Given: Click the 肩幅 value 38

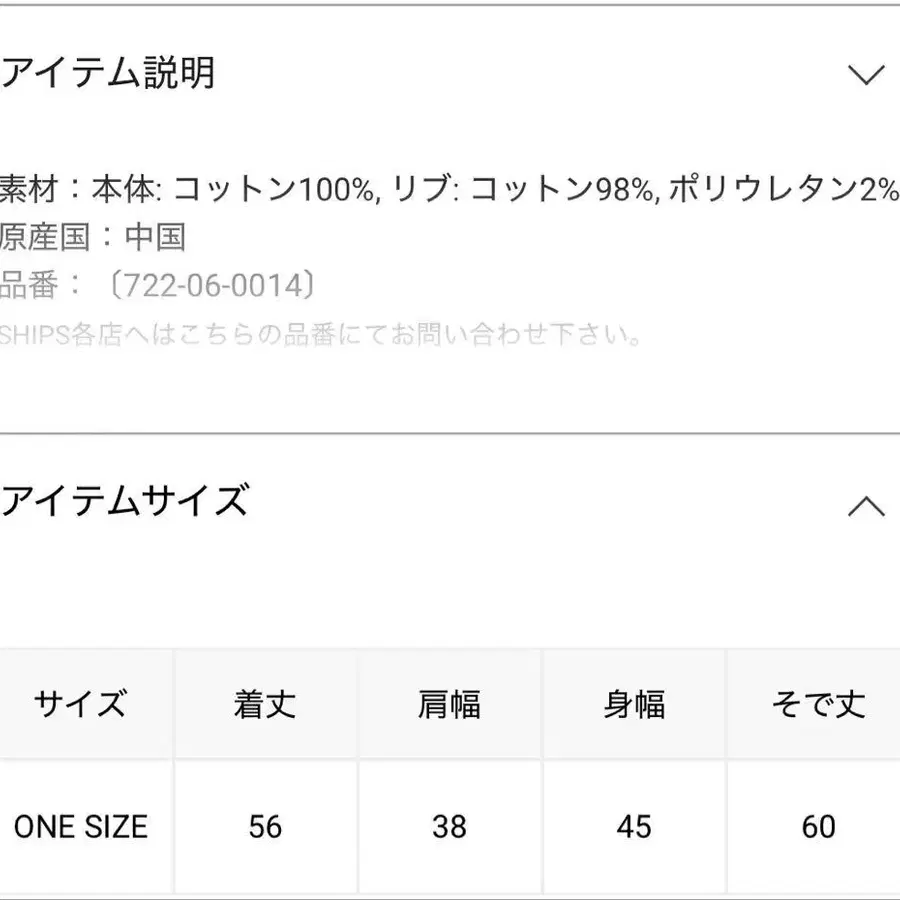Looking at the screenshot, I should coord(449,827).
